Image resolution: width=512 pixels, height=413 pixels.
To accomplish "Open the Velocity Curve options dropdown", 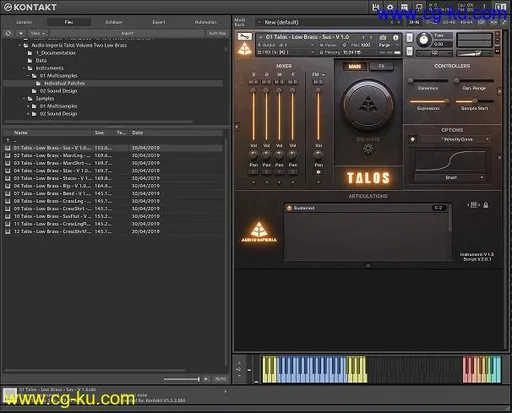I will (455, 139).
